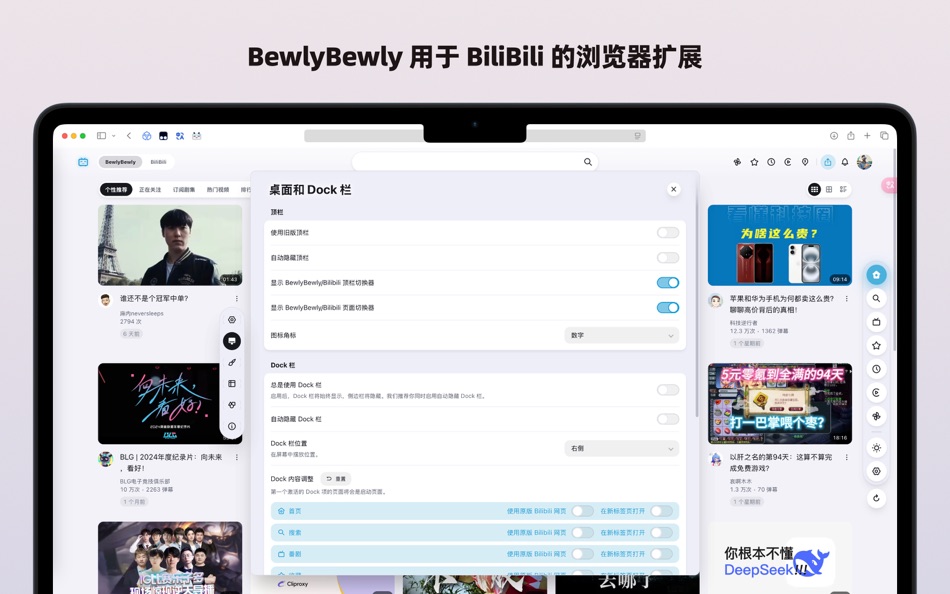Open the 正在关注 tab
This screenshot has height=594, width=950.
[x=150, y=190]
